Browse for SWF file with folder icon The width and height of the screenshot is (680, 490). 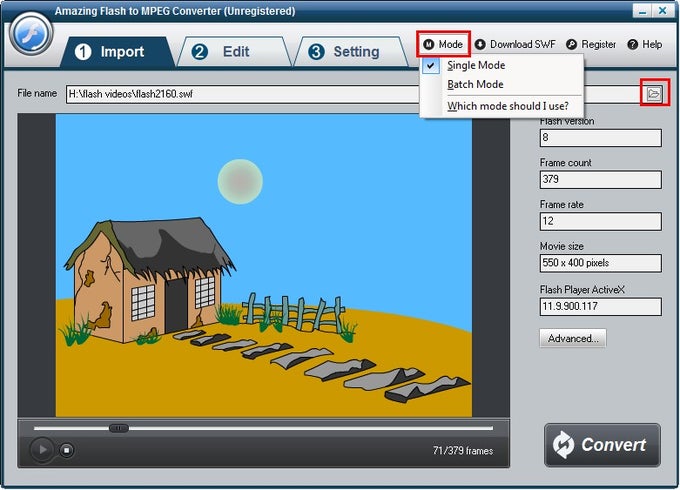(654, 93)
